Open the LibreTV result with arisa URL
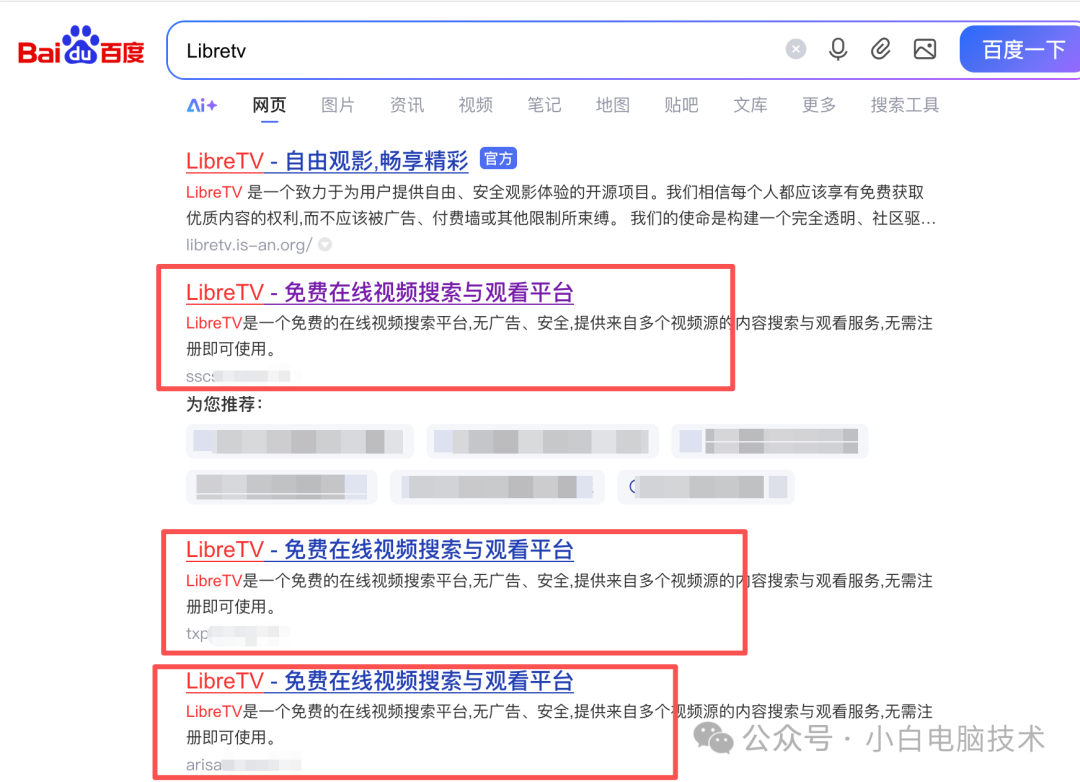This screenshot has height=782, width=1080. coord(380,681)
